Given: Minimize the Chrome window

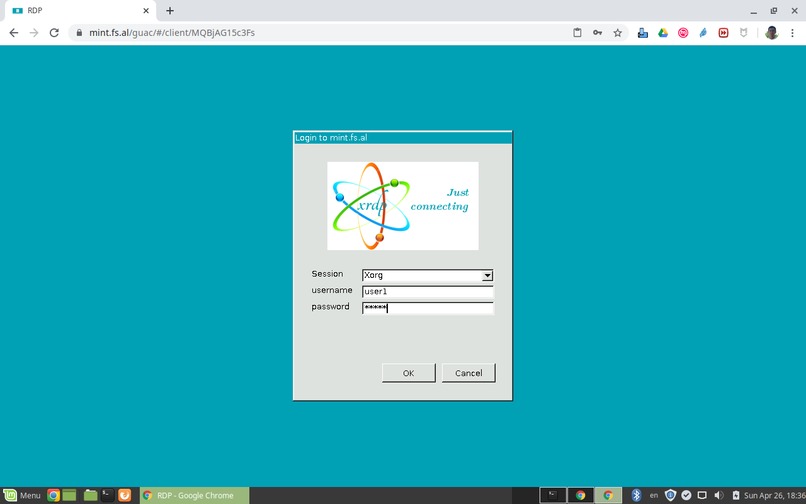Looking at the screenshot, I should pos(753,11).
